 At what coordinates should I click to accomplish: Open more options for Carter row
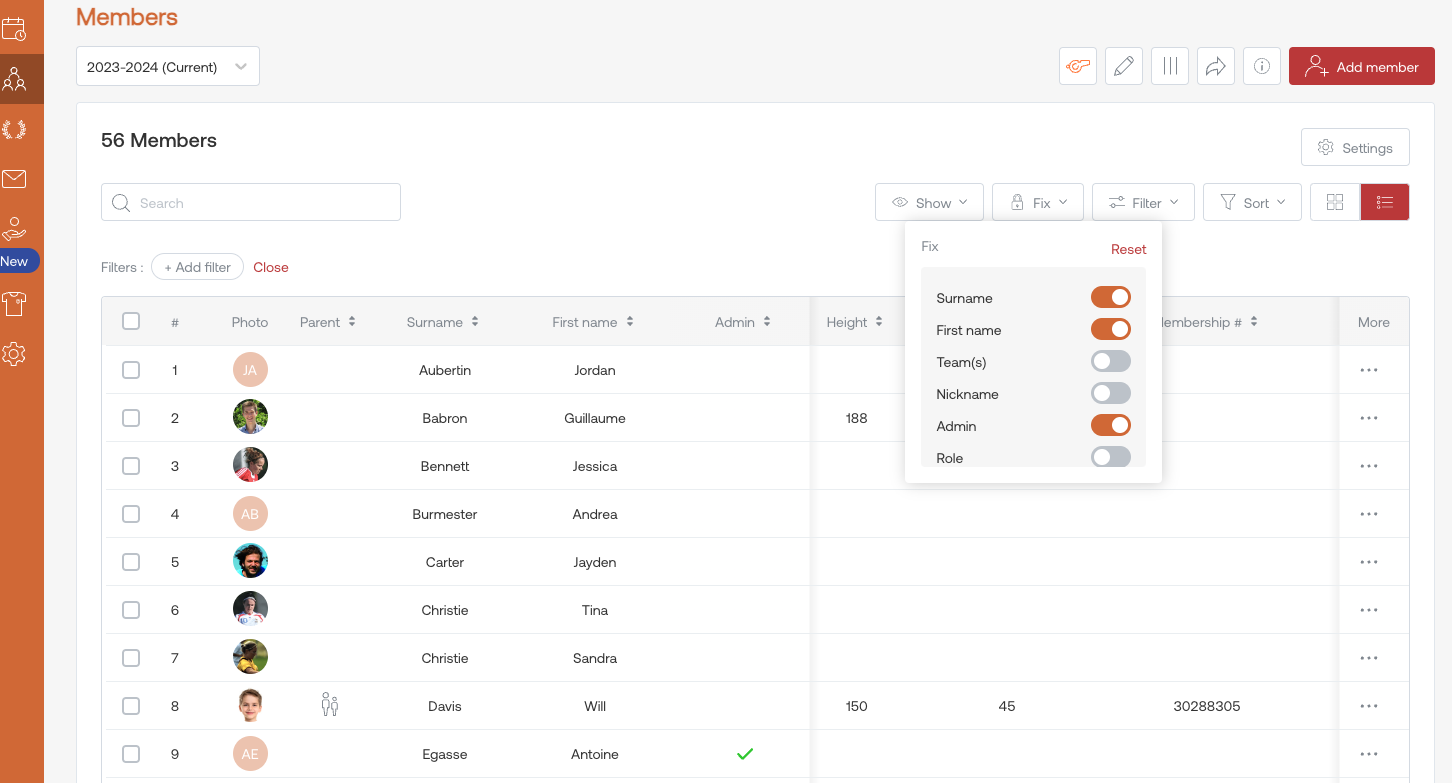coord(1369,562)
